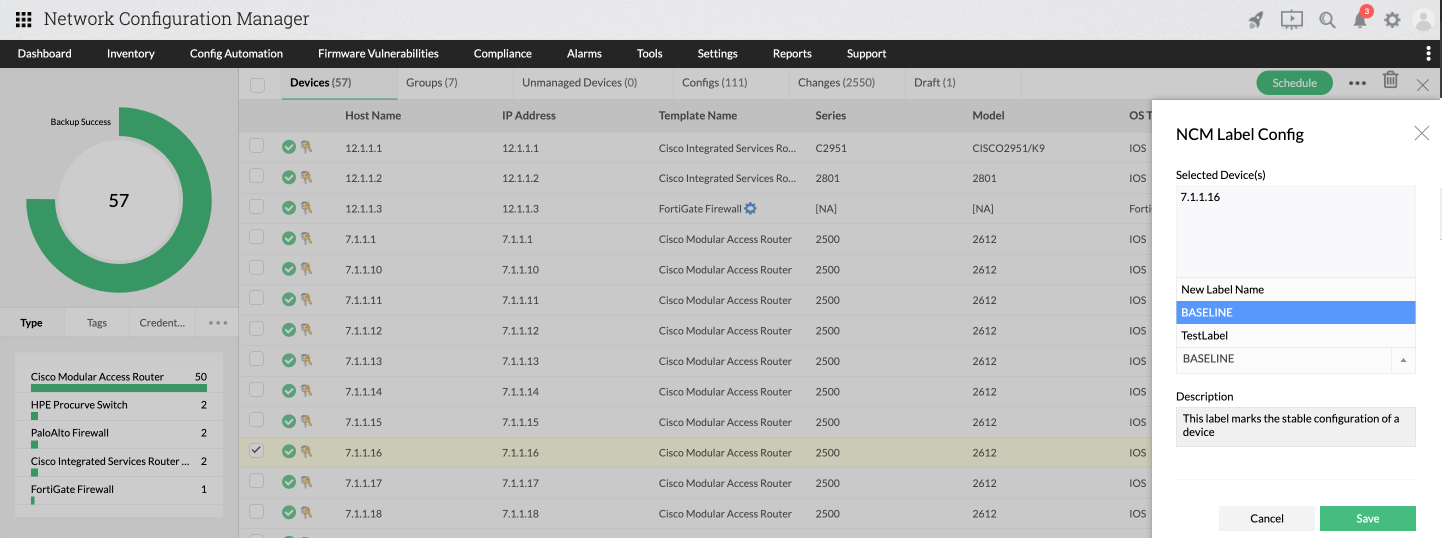
Task: Click key credential icon for host 7.1.1.13
Action: 306,361
